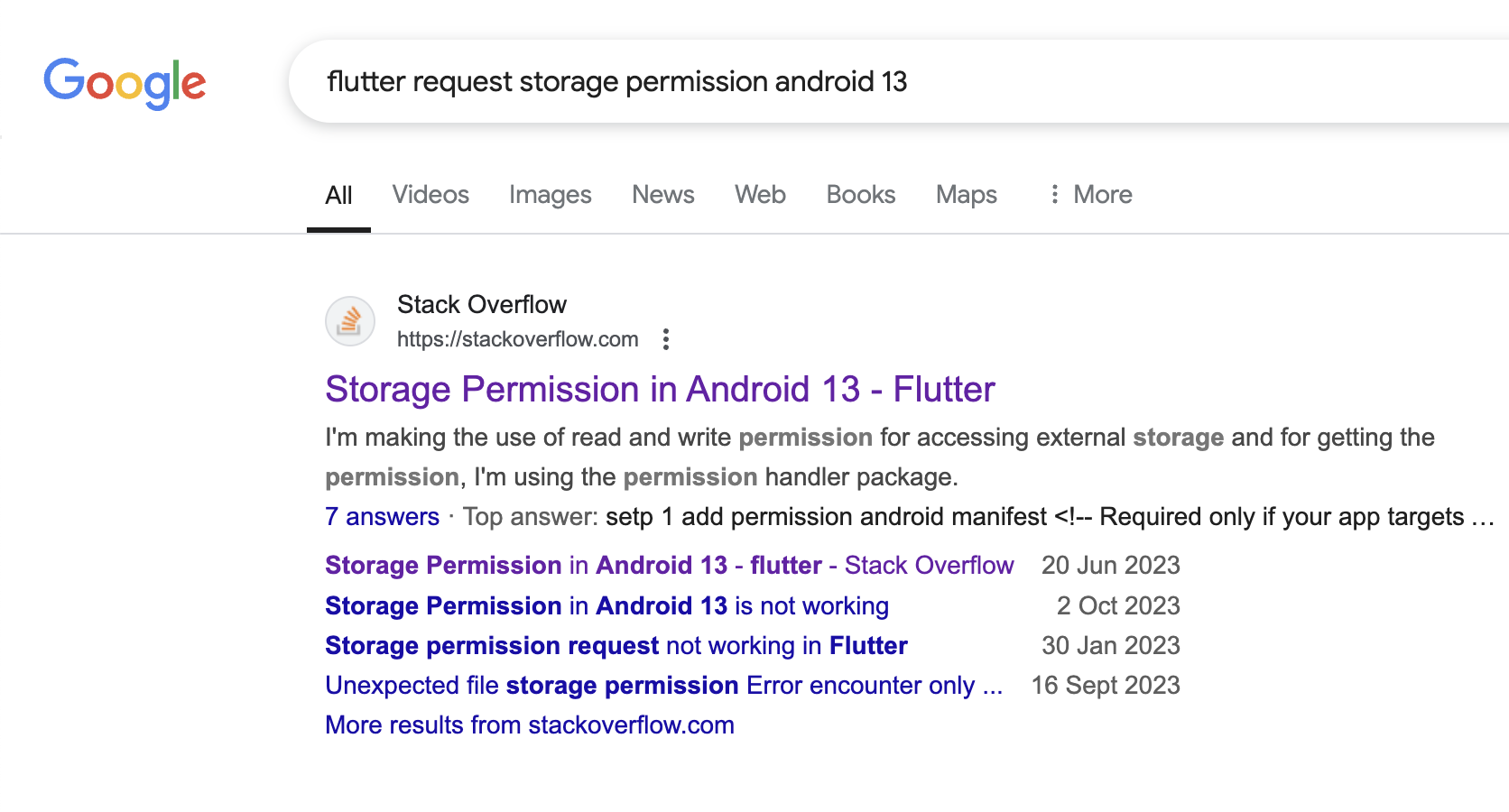Screen dimensions: 1509x812
Task: Select the Web results tab
Action: click(x=760, y=195)
